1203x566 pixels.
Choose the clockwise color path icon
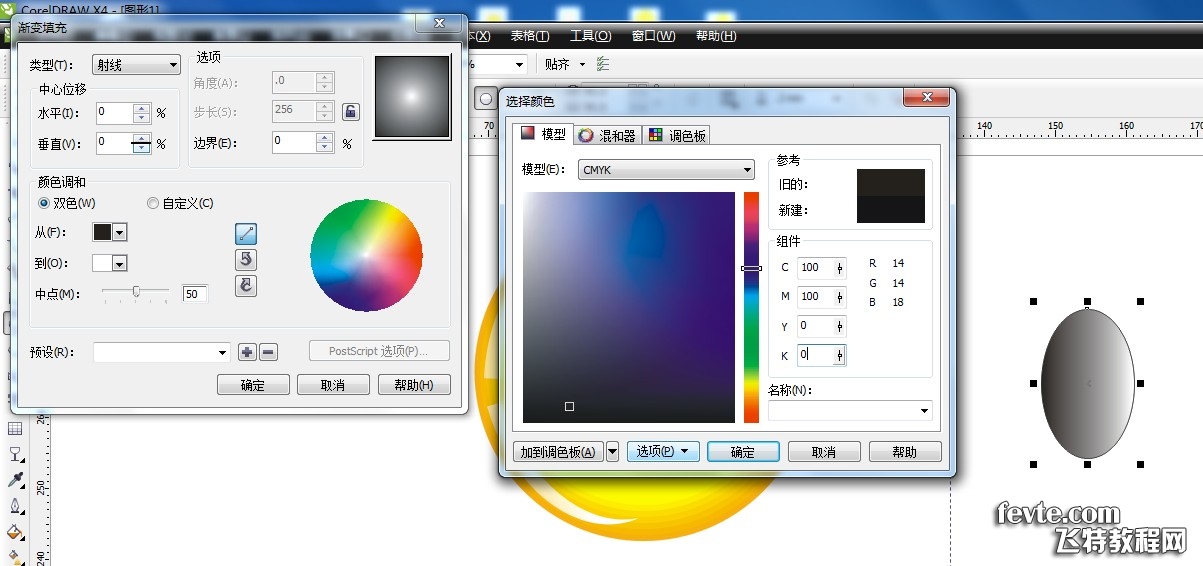coord(246,286)
